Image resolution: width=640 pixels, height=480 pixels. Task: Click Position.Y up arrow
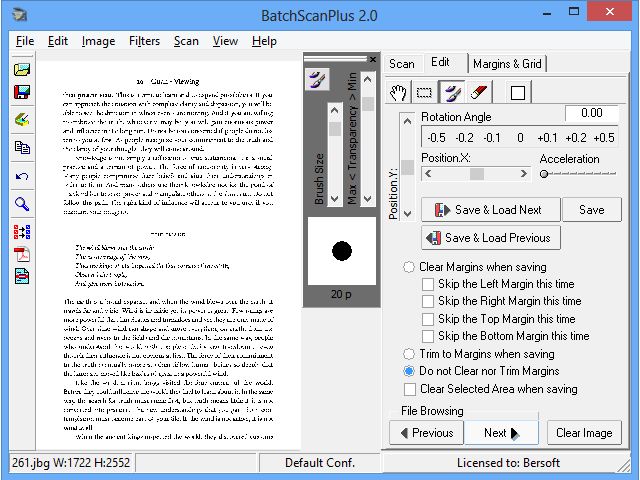[x=407, y=121]
